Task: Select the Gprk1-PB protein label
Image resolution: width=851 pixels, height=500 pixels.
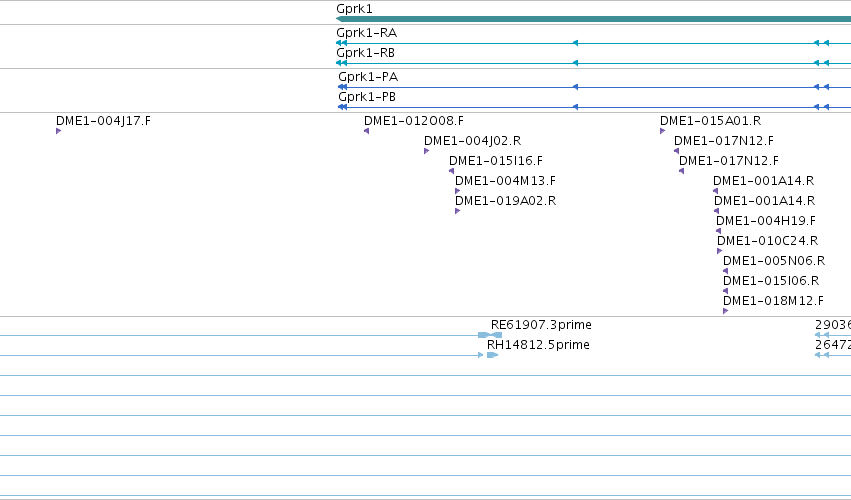Action: [367, 97]
